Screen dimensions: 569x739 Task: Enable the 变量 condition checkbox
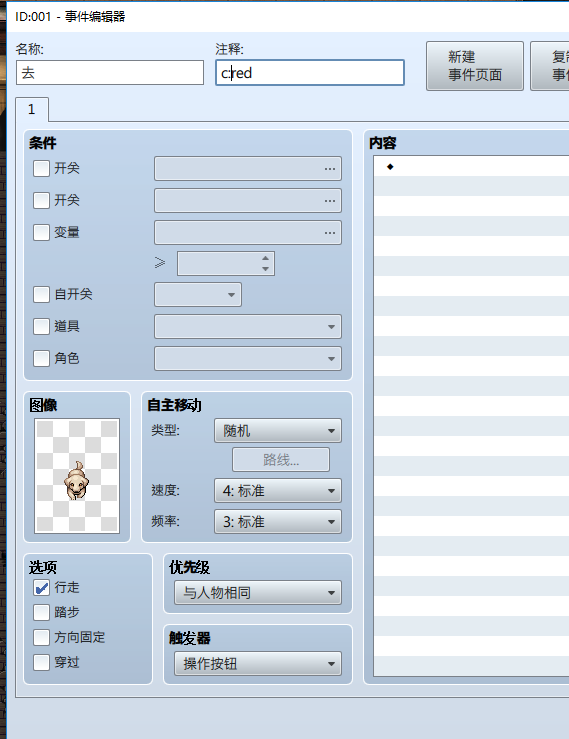point(41,232)
